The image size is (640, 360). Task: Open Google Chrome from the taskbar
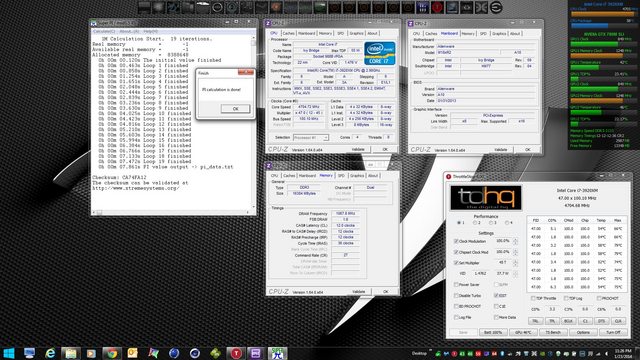tap(112, 353)
